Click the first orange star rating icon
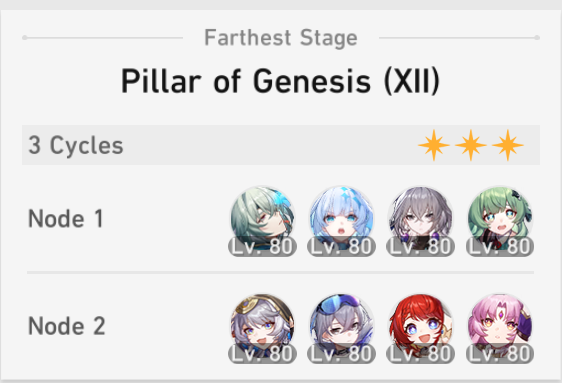The image size is (562, 383). 434,145
